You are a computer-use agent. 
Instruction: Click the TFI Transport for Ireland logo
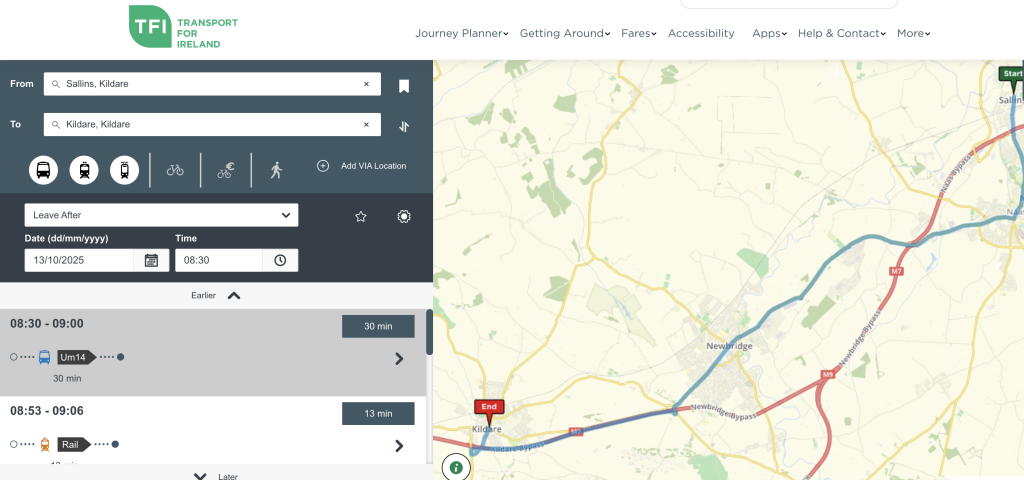coord(184,27)
